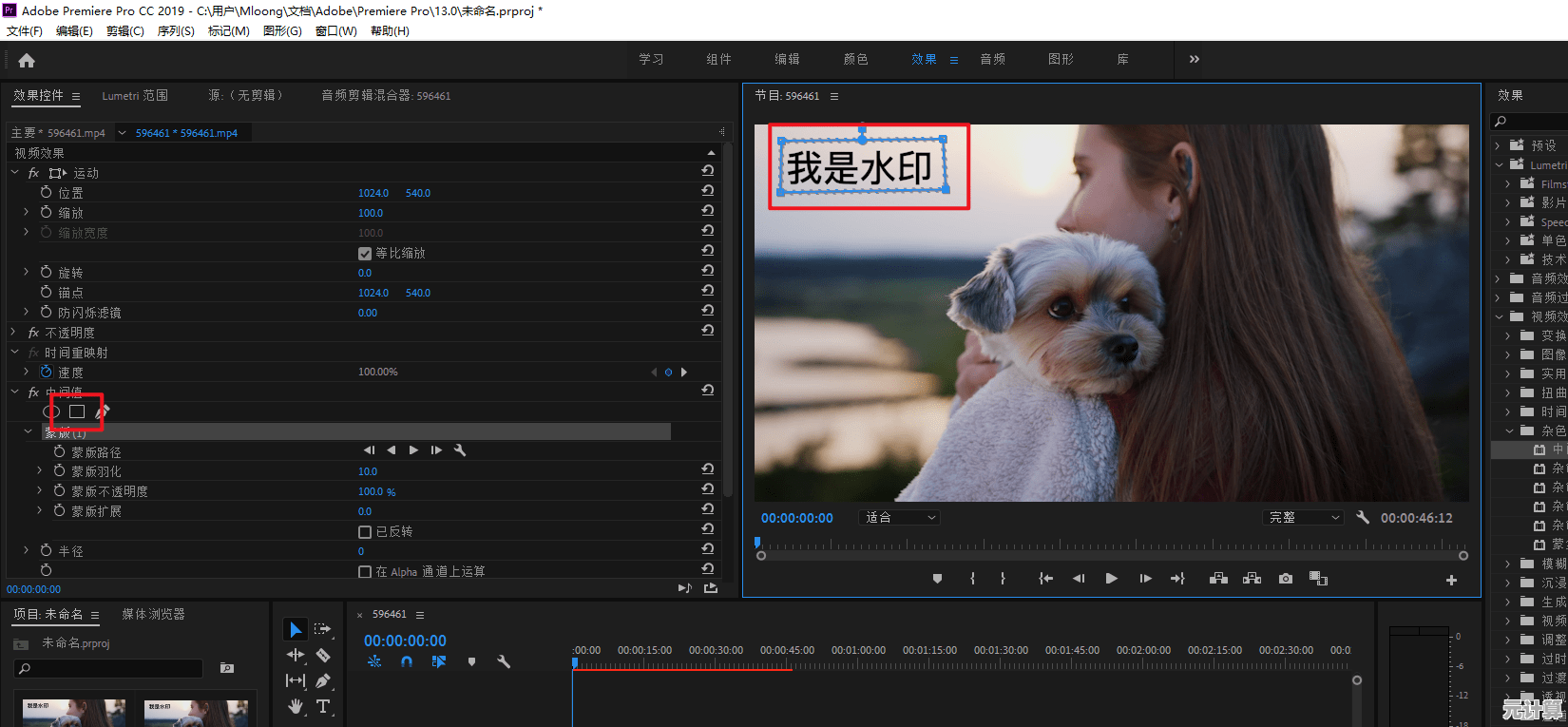The height and width of the screenshot is (727, 1568).
Task: Pick the Hand tool
Action: (296, 706)
